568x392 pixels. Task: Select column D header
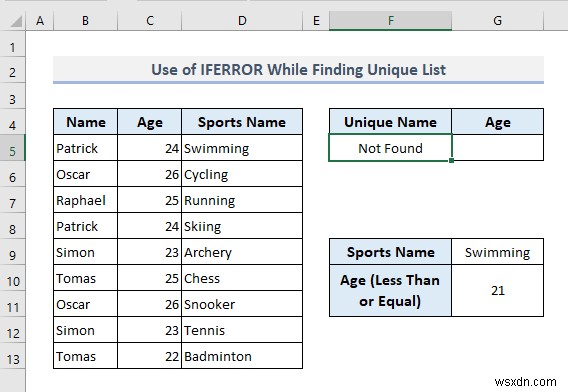tap(242, 21)
